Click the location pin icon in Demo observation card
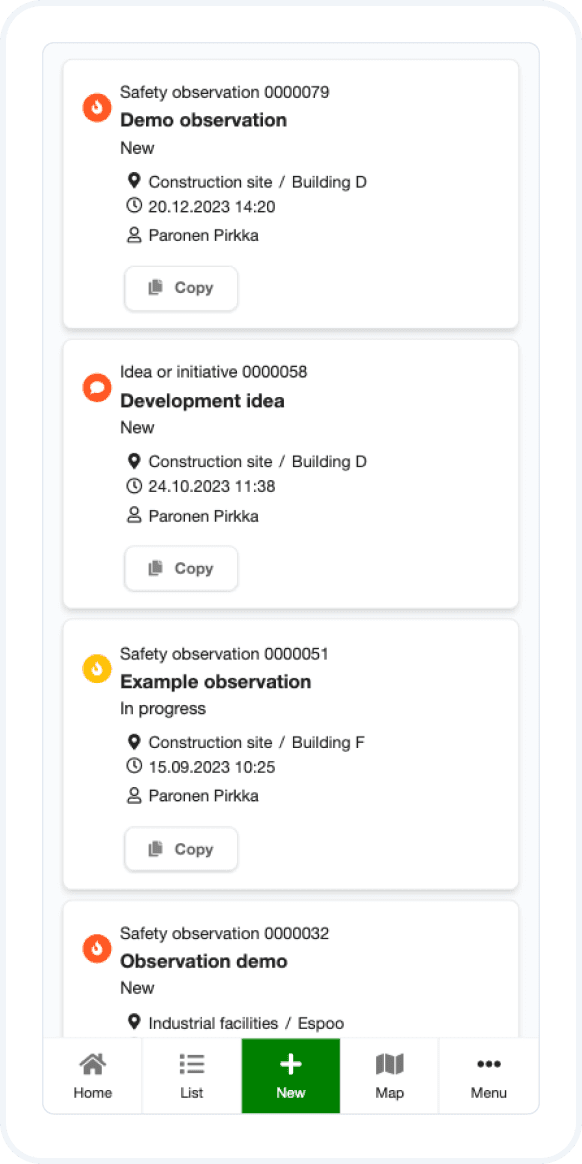 (x=134, y=181)
